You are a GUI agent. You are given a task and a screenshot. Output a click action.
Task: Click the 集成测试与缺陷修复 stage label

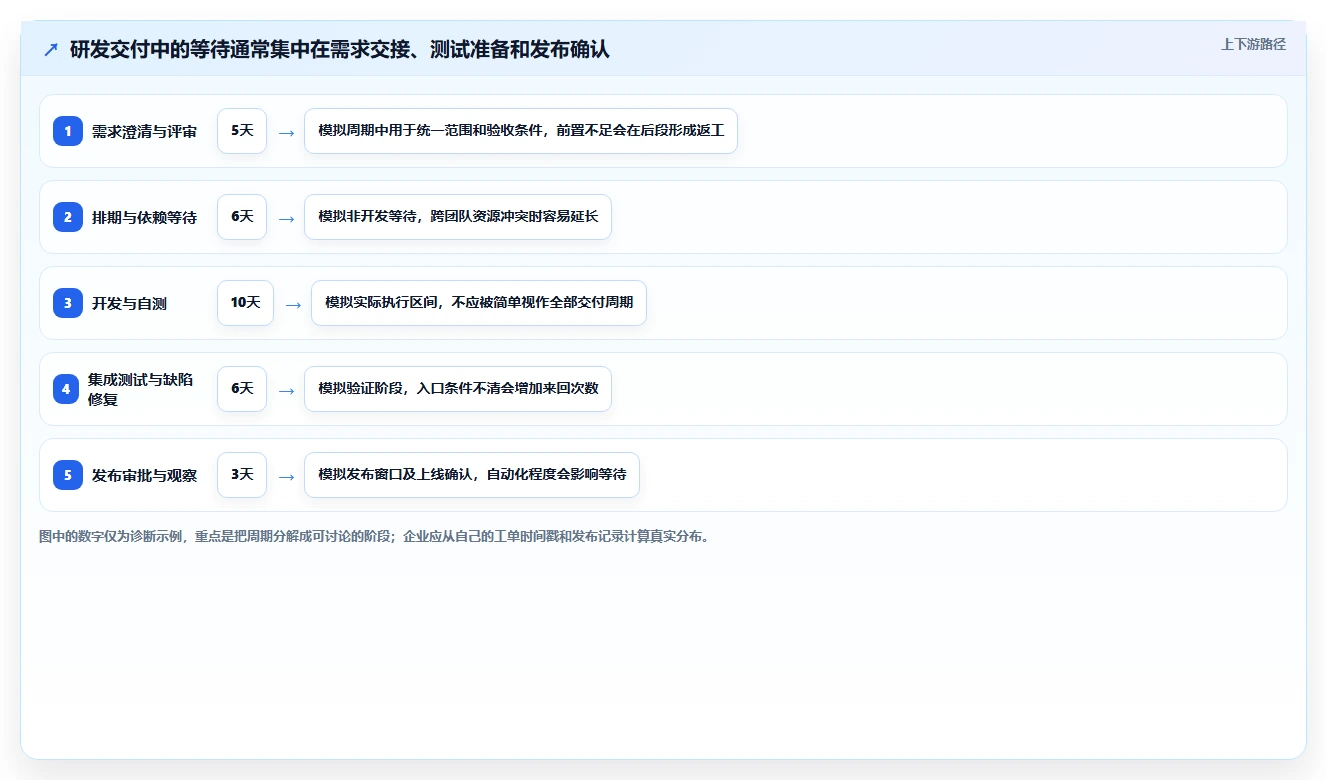tap(140, 389)
